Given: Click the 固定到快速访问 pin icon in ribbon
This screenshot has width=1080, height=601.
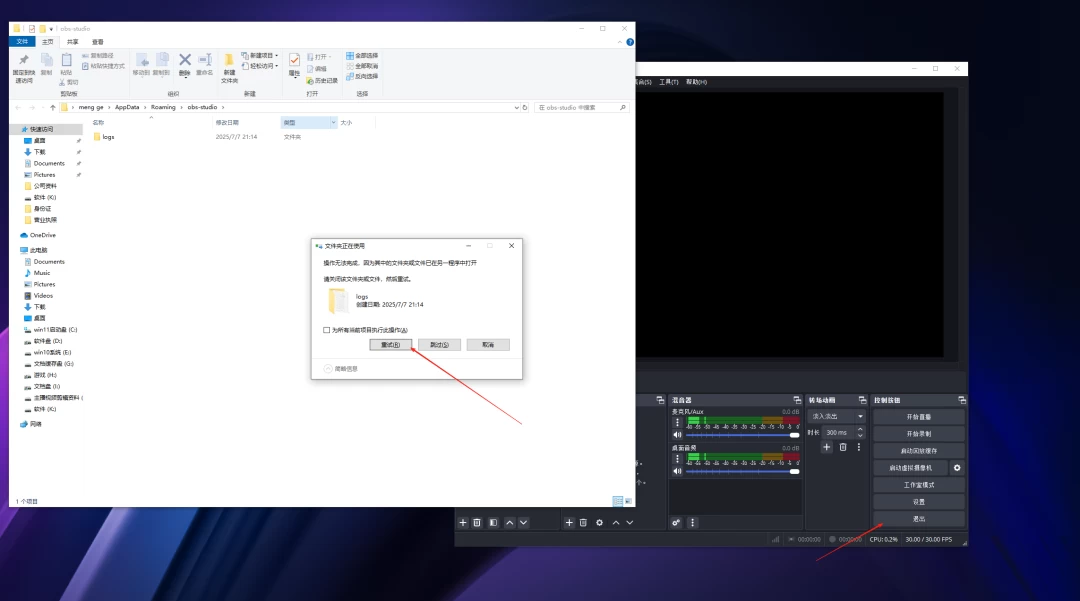Looking at the screenshot, I should tap(23, 68).
